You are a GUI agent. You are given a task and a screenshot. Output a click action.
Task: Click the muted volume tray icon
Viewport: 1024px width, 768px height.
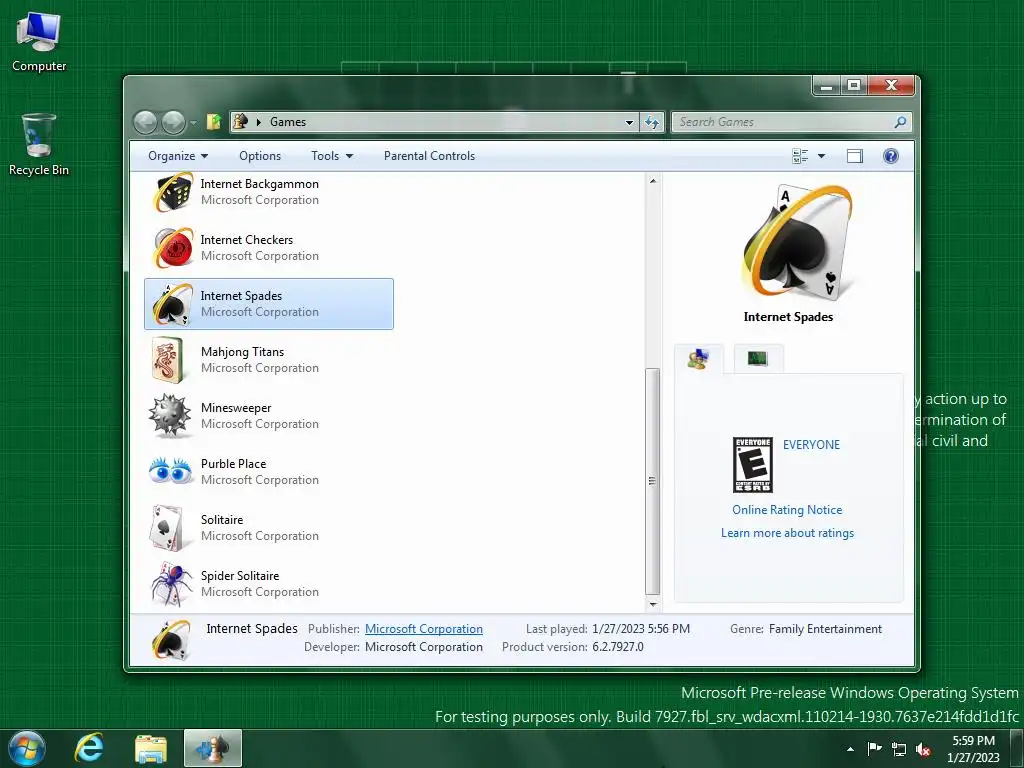click(923, 749)
